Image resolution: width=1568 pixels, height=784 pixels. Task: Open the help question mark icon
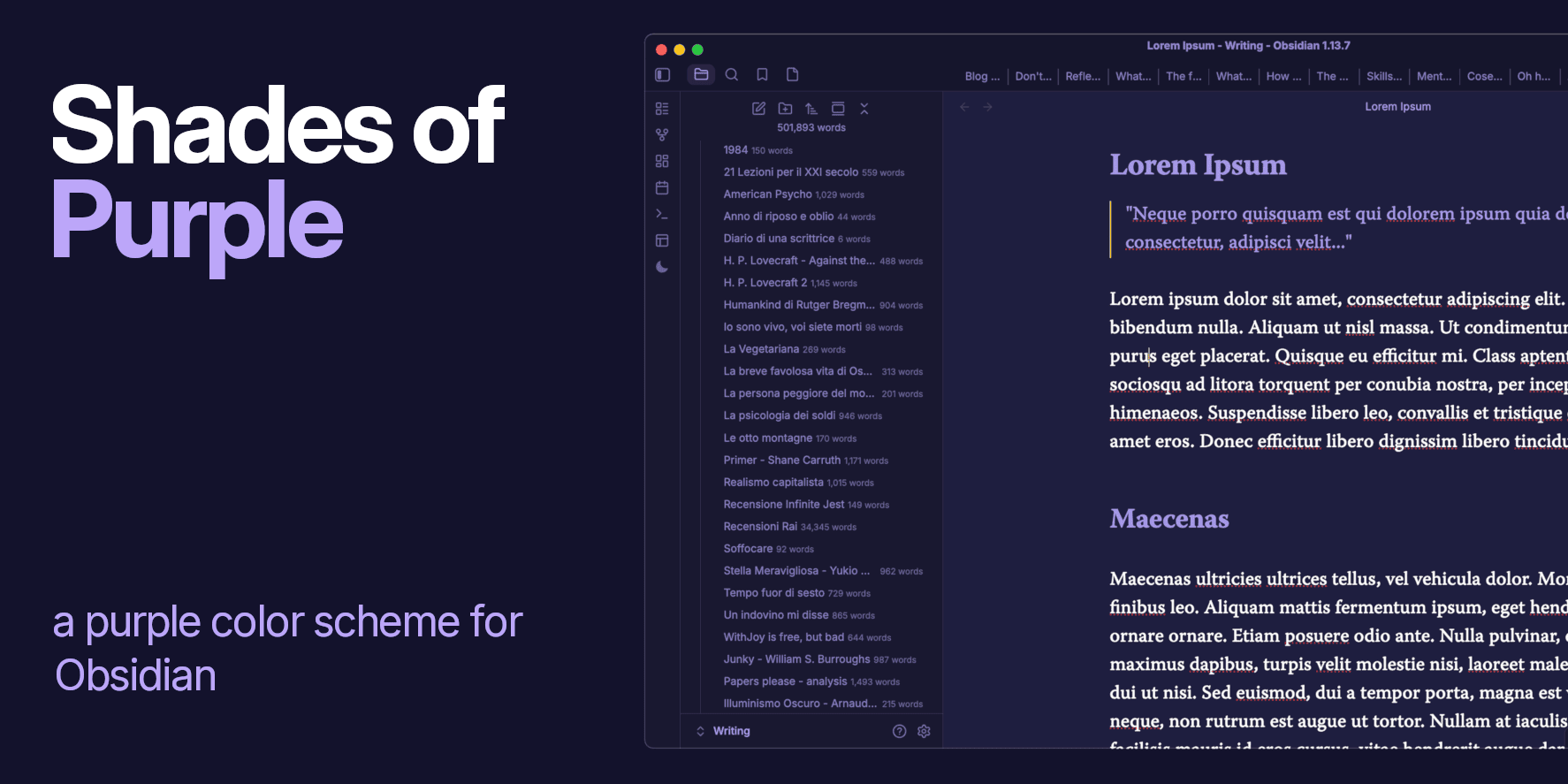(900, 731)
